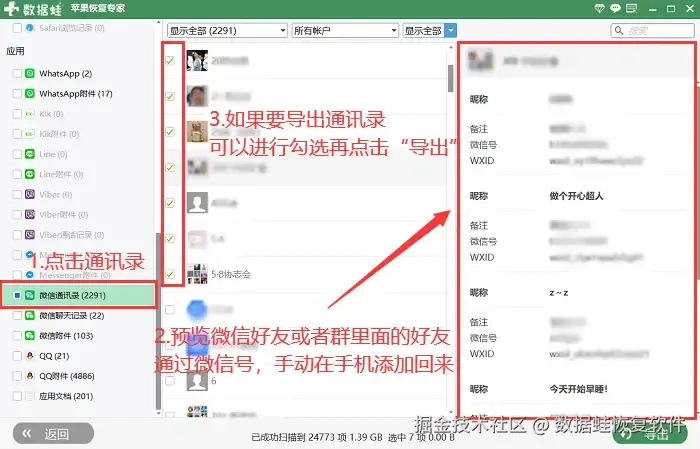Viewport: 700px width, 449px height.
Task: Check the QQ附件 (4886) checkbox
Action: point(17,376)
